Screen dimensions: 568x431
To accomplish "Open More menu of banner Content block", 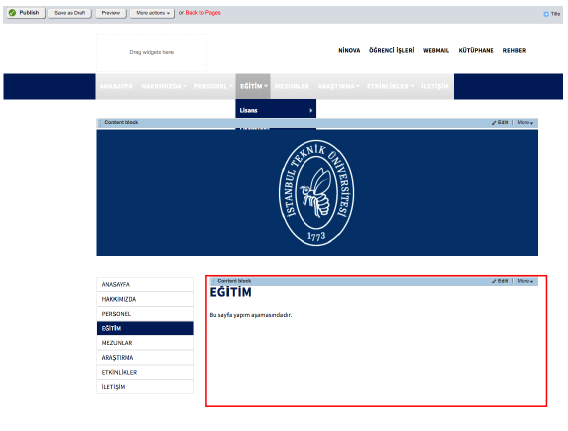I will point(525,122).
